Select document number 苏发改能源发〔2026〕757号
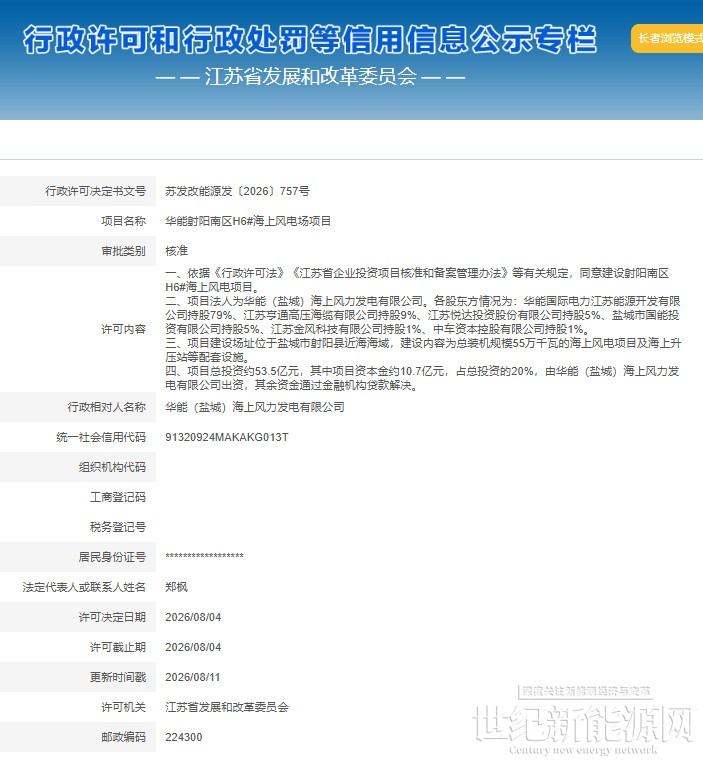The height and width of the screenshot is (760, 703). [237, 191]
